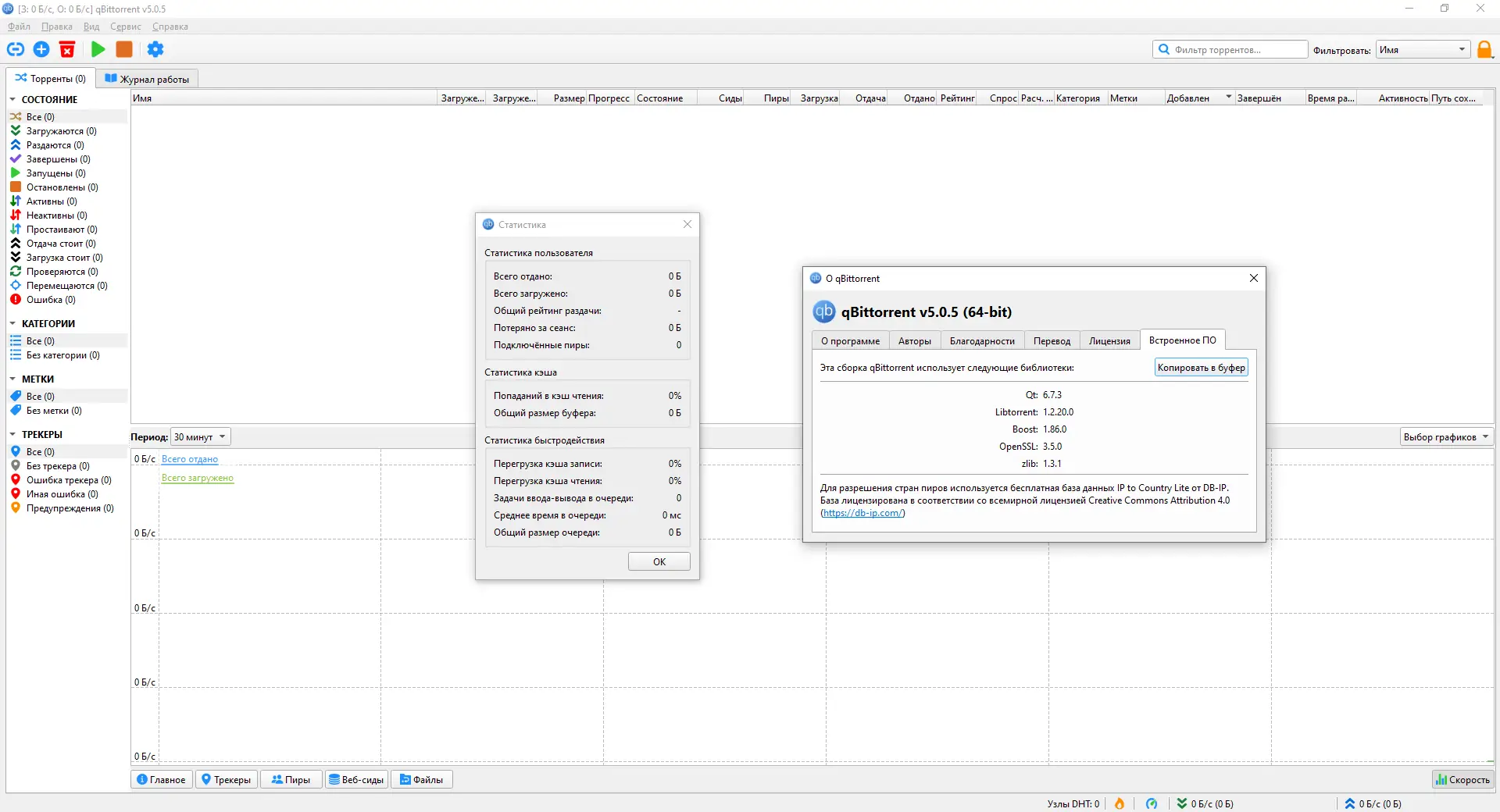Sort torrents by the Добавлен column header
The height and width of the screenshot is (812, 1500).
tap(1199, 98)
